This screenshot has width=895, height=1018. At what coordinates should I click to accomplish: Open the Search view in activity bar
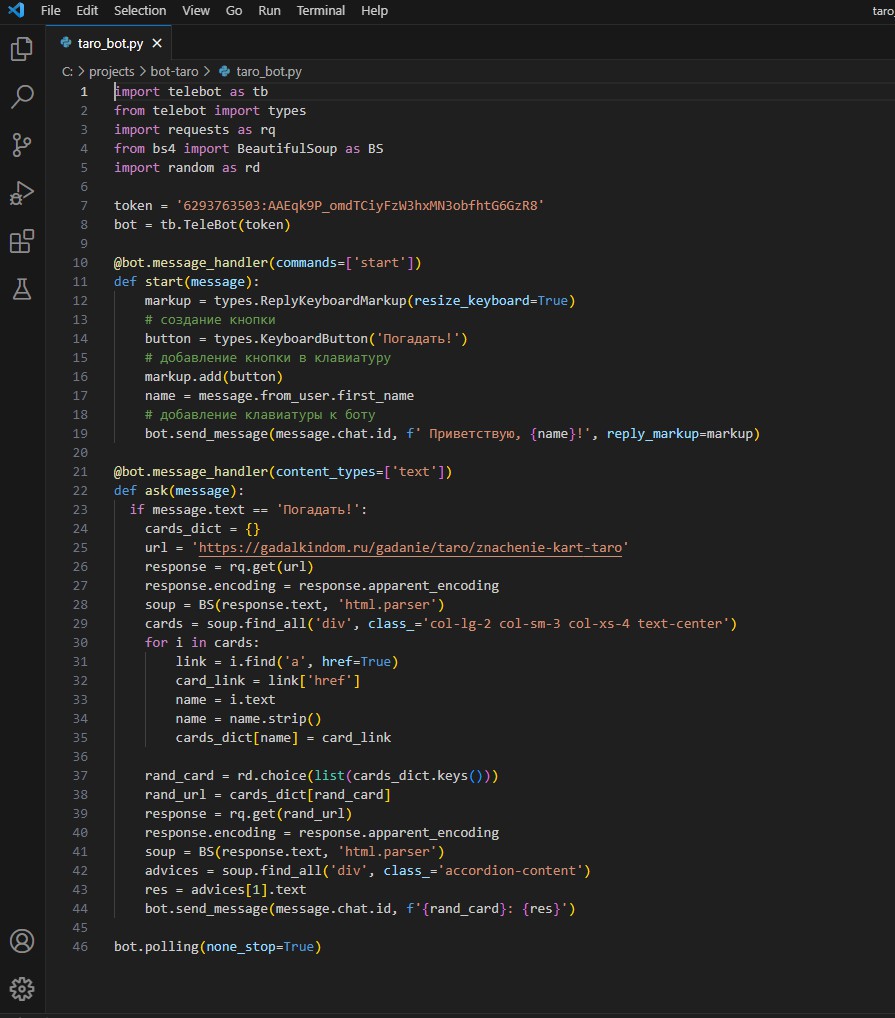[x=22, y=97]
